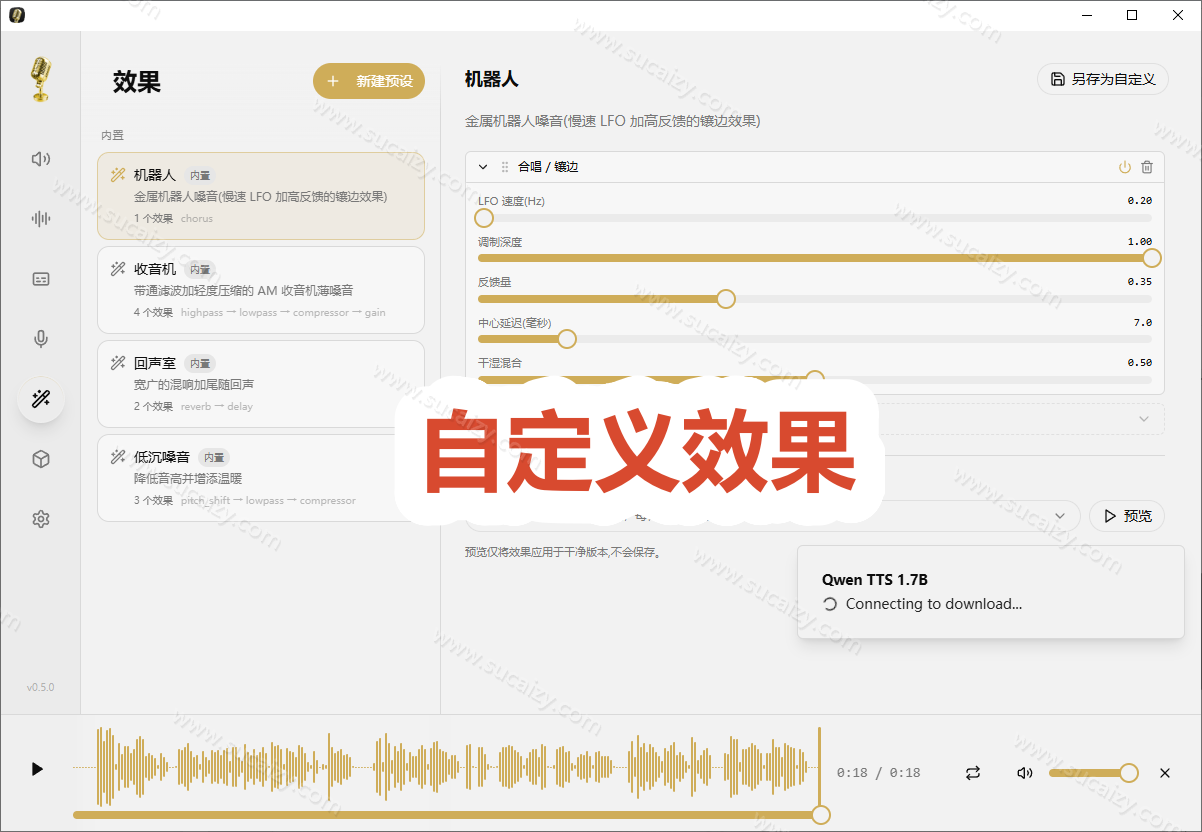The height and width of the screenshot is (832, 1202).
Task: Click the audio waveform in the player
Action: pos(447,767)
